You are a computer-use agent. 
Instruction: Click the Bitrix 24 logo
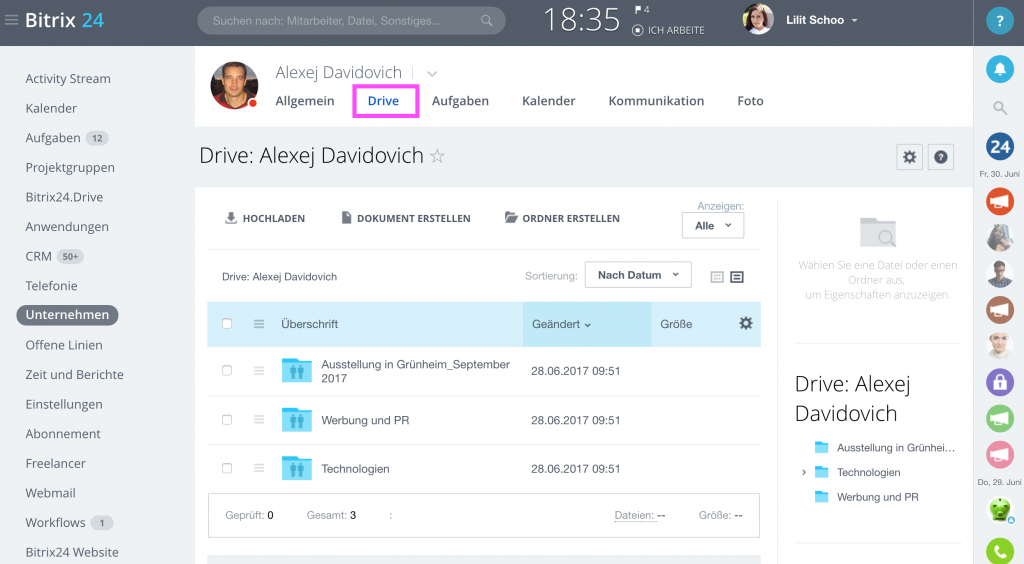tap(64, 20)
